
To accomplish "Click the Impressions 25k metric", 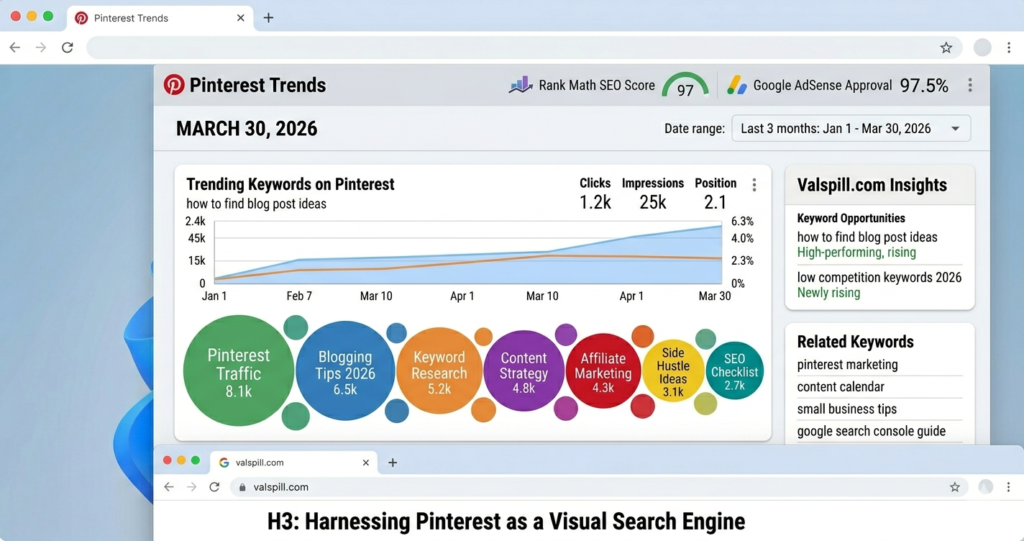I will click(x=652, y=194).
